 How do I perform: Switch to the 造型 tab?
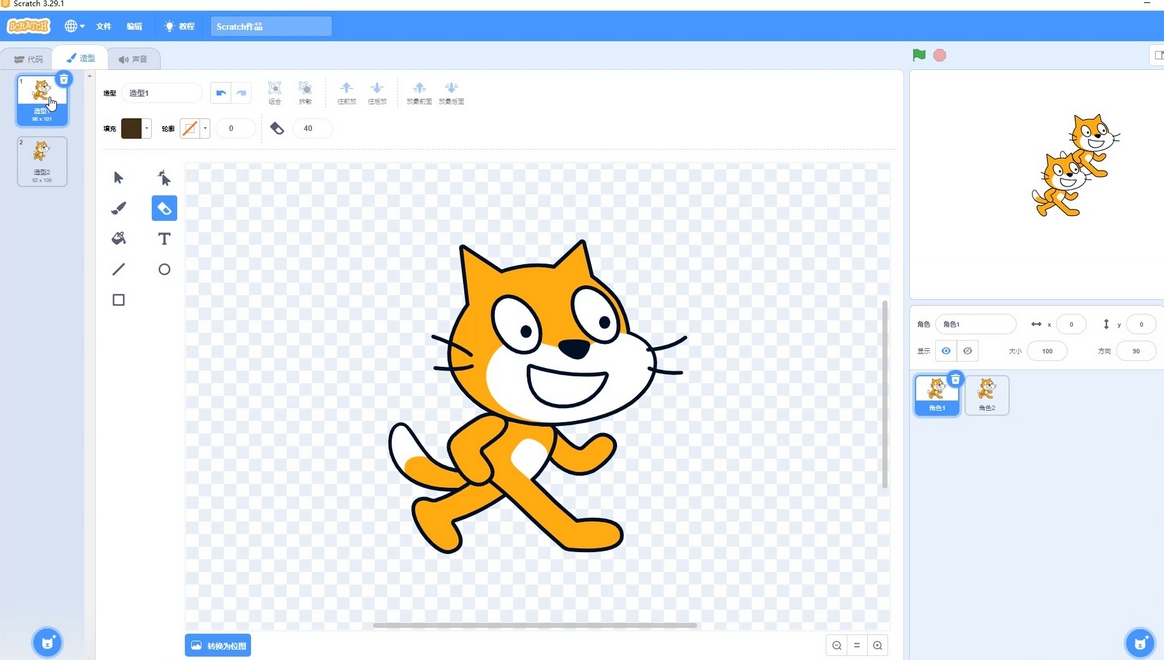coord(80,58)
